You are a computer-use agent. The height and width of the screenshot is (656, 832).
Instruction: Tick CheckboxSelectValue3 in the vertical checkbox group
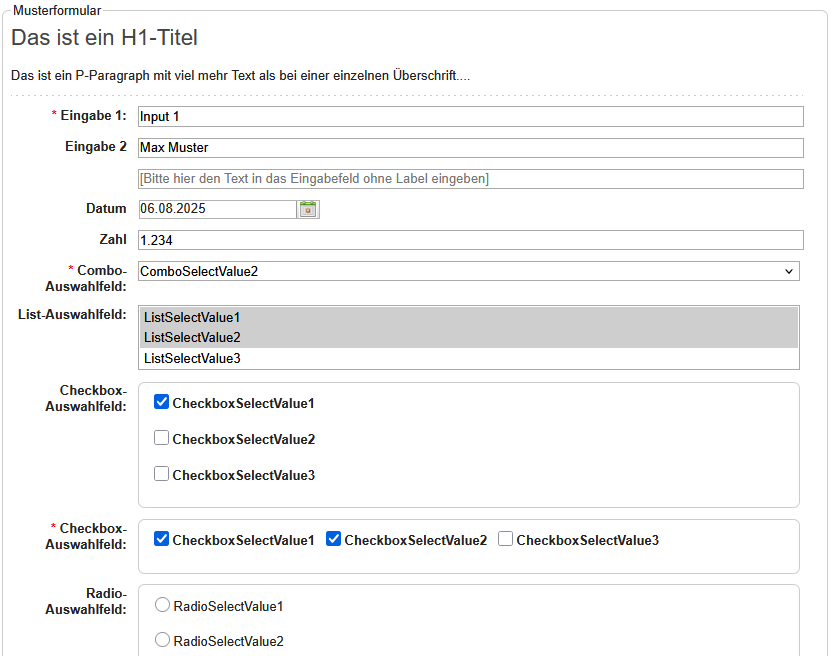tap(161, 474)
